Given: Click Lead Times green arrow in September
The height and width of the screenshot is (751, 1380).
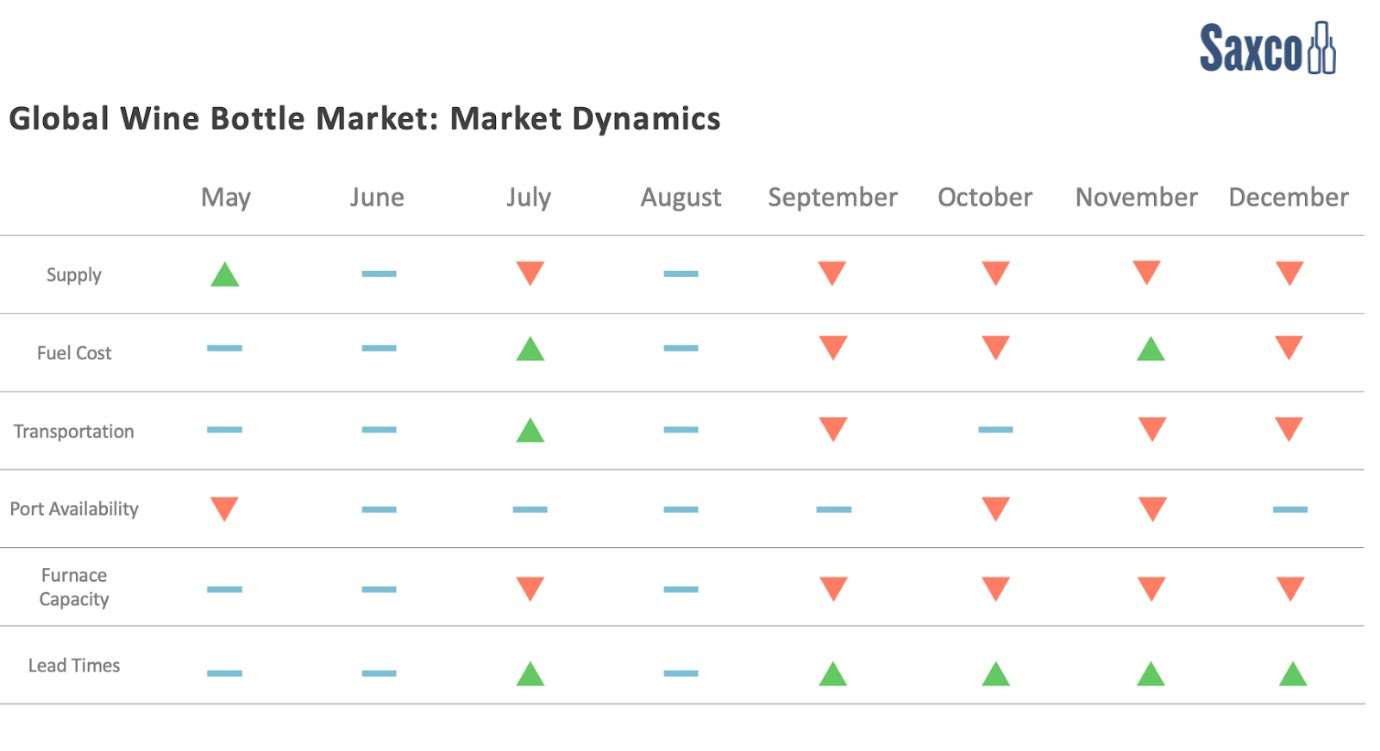Looking at the screenshot, I should 833,674.
